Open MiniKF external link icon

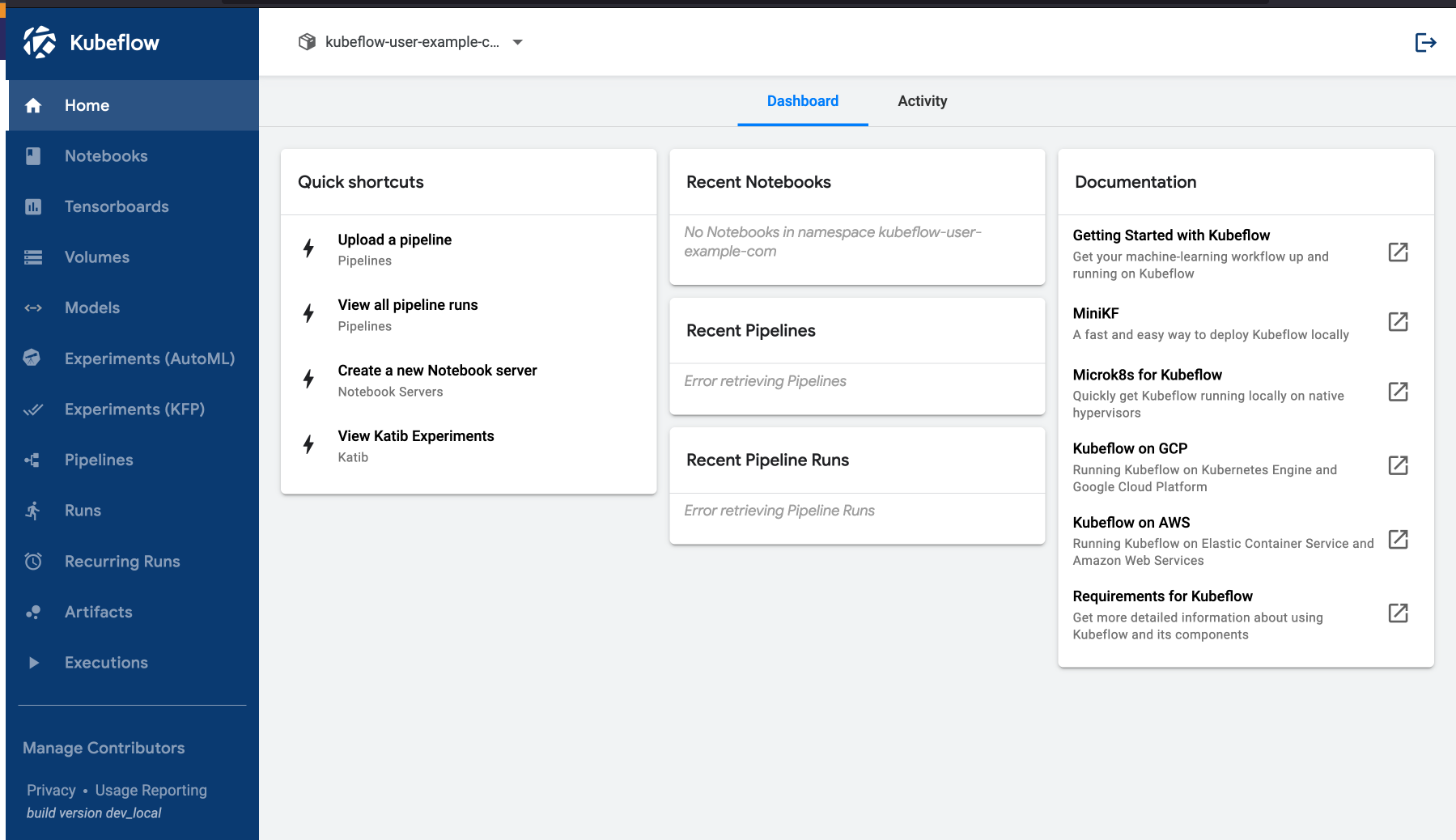pyautogui.click(x=1398, y=322)
